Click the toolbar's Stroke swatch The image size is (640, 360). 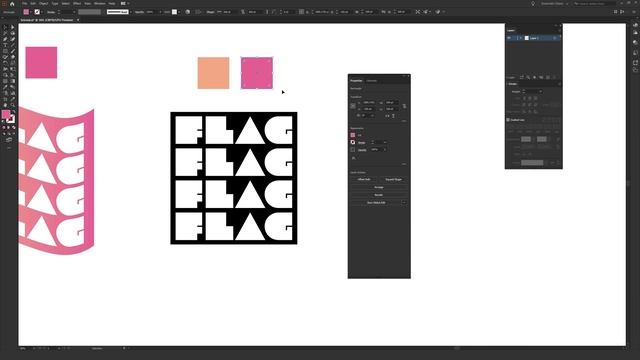pos(11,119)
